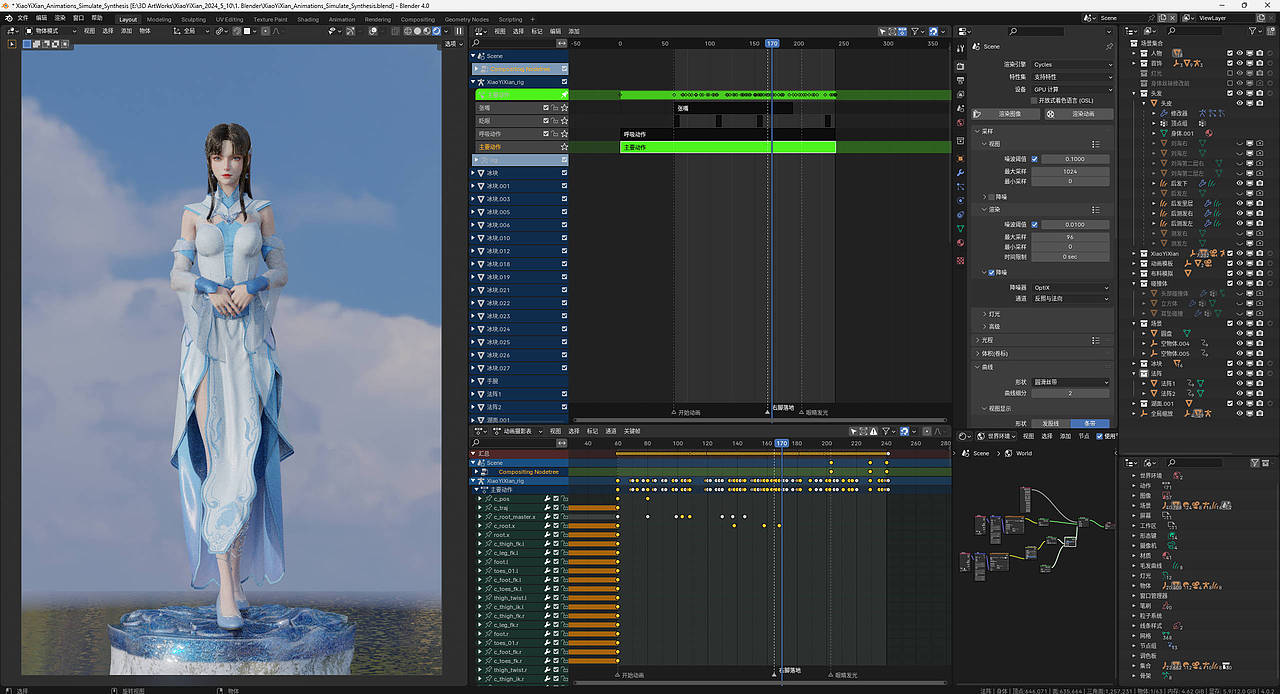Viewport: 1280px width, 694px height.
Task: Toggle viewport 噪波阈值 checkbox at 0.1000
Action: 1035,158
